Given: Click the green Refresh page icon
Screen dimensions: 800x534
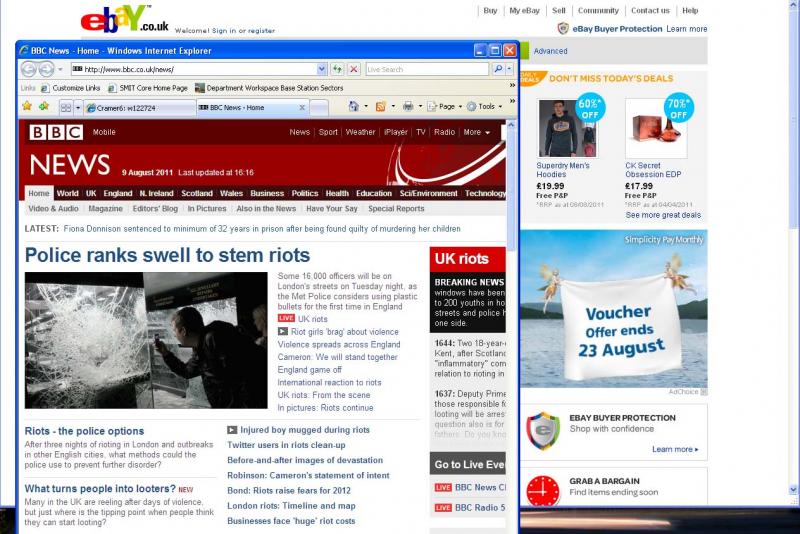Looking at the screenshot, I should tap(337, 69).
